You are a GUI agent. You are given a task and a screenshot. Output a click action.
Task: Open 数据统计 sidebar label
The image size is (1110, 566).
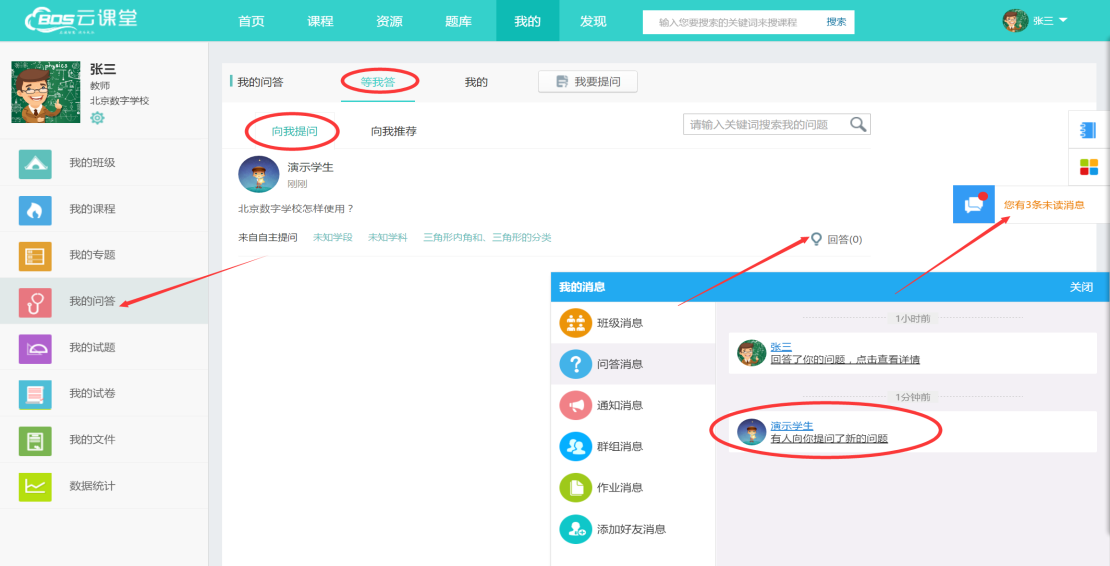click(x=92, y=486)
